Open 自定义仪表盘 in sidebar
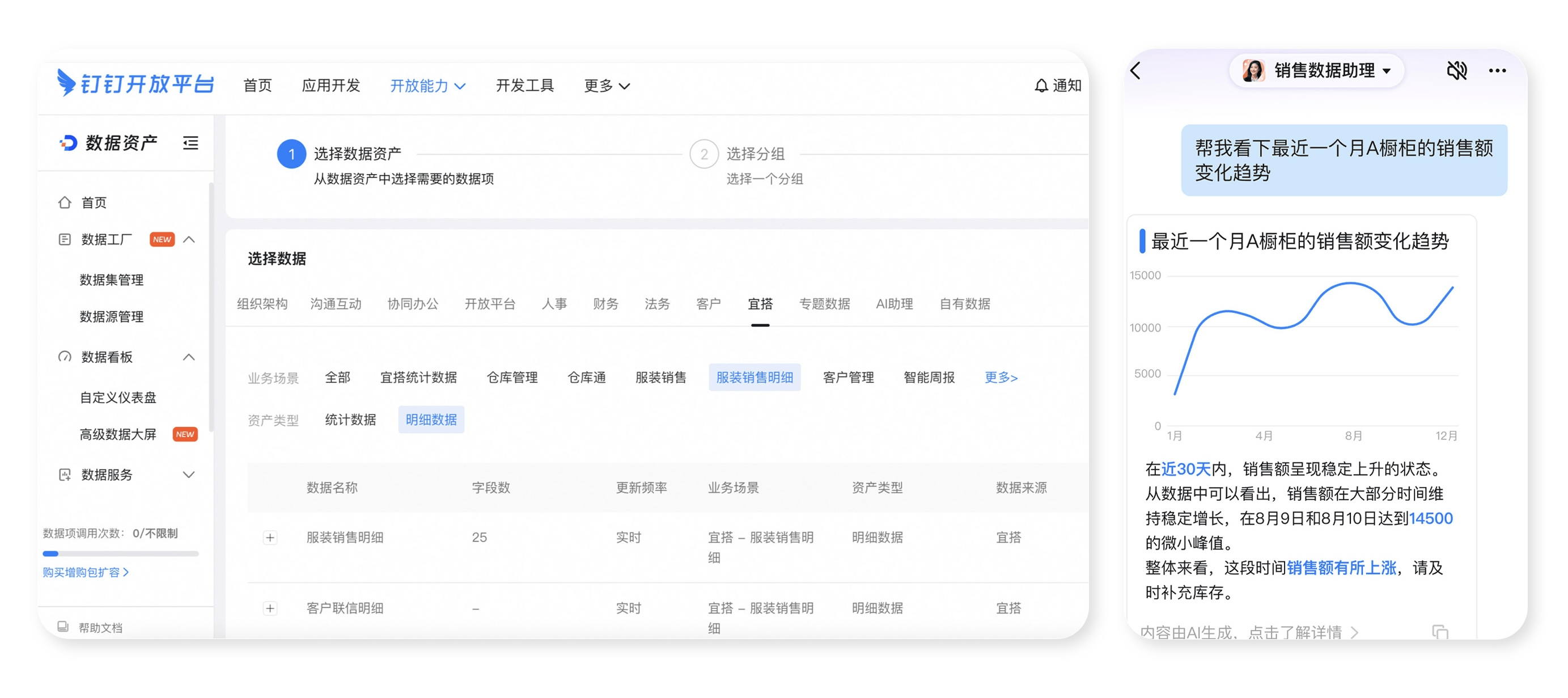This screenshot has width=1568, height=698. (118, 397)
